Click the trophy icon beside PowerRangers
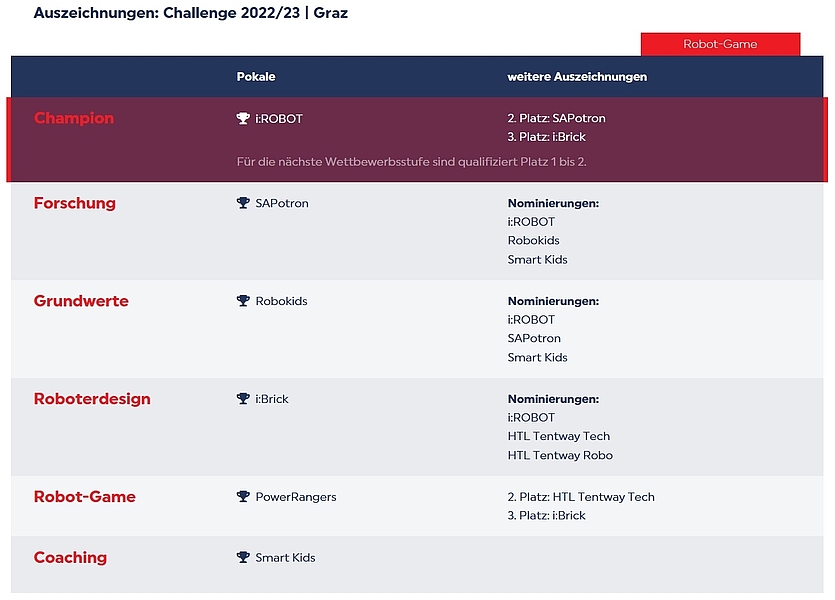The height and width of the screenshot is (600, 835). coord(243,497)
